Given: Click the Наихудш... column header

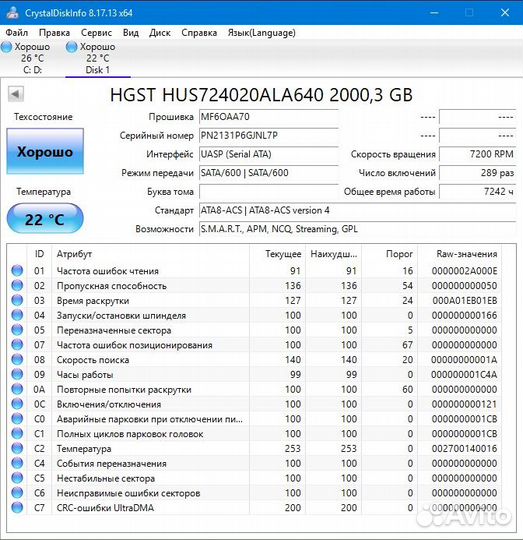Looking at the screenshot, I should pyautogui.click(x=333, y=254).
